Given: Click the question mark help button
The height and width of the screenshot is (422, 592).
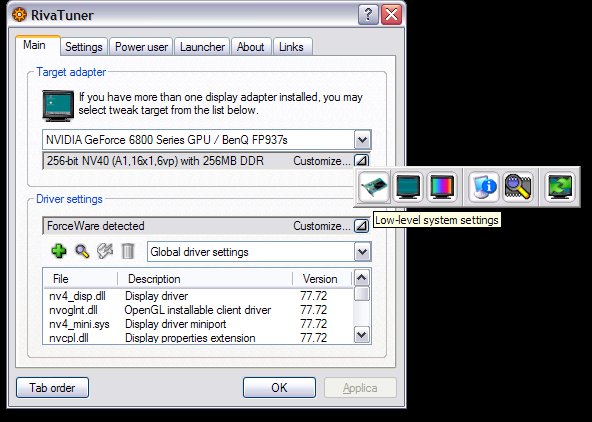Looking at the screenshot, I should [x=368, y=15].
